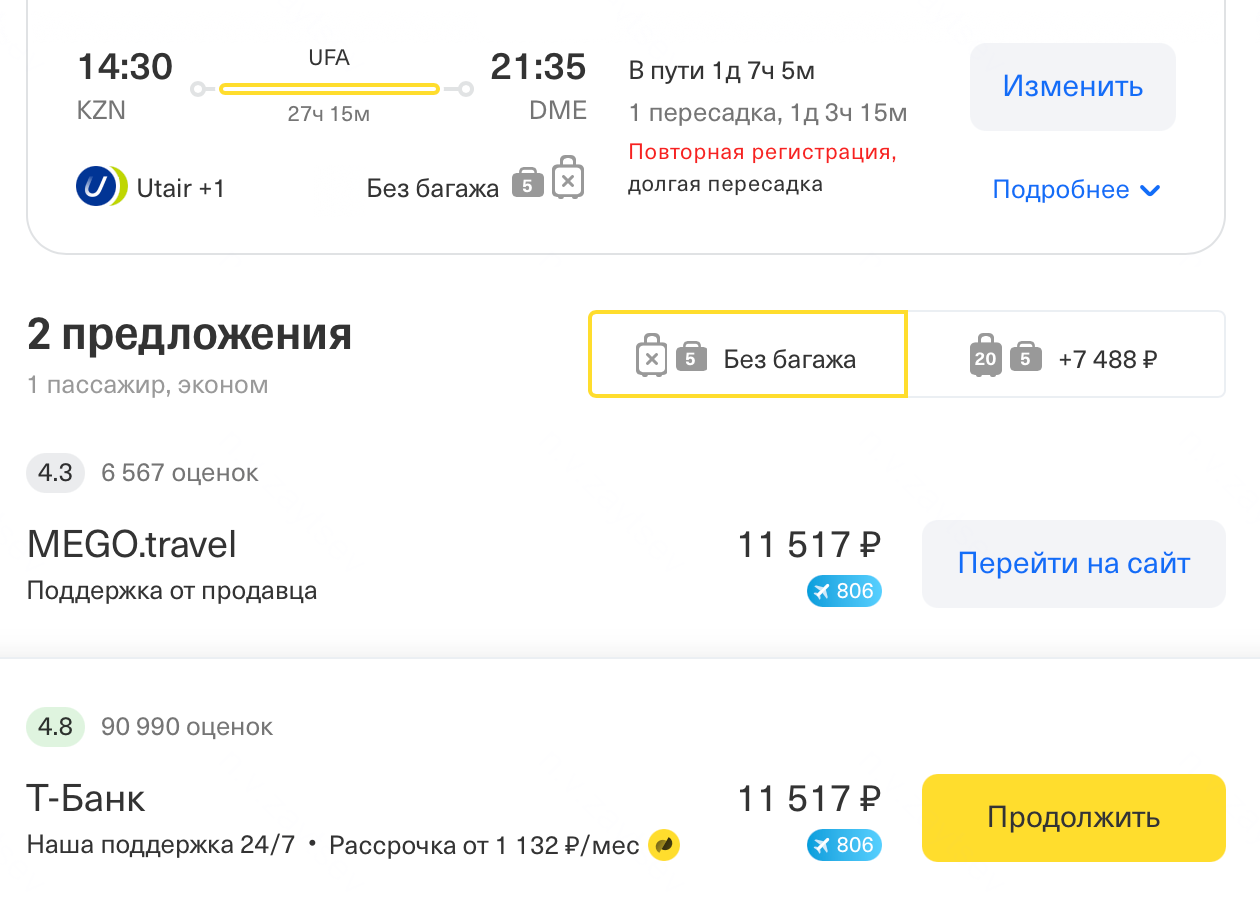Open the MEGO.travel seller page
1260x920 pixels.
click(1073, 563)
